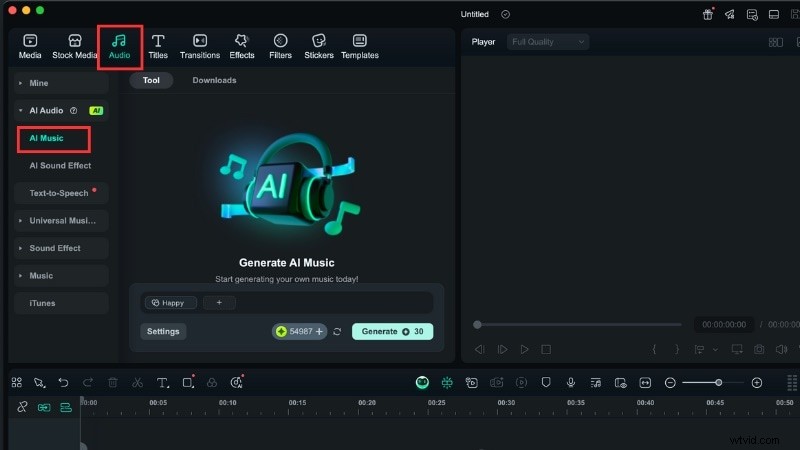The image size is (800, 450).
Task: Open the Titles tab
Action: click(x=158, y=46)
